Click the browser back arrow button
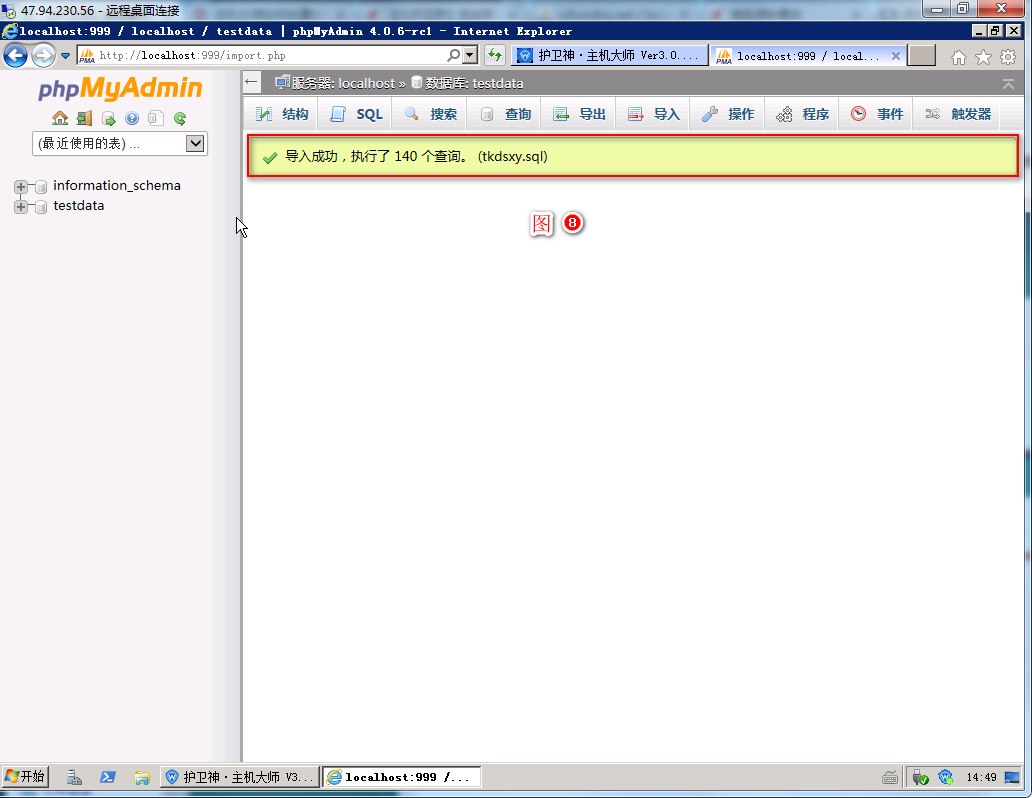The image size is (1032, 798). click(16, 56)
